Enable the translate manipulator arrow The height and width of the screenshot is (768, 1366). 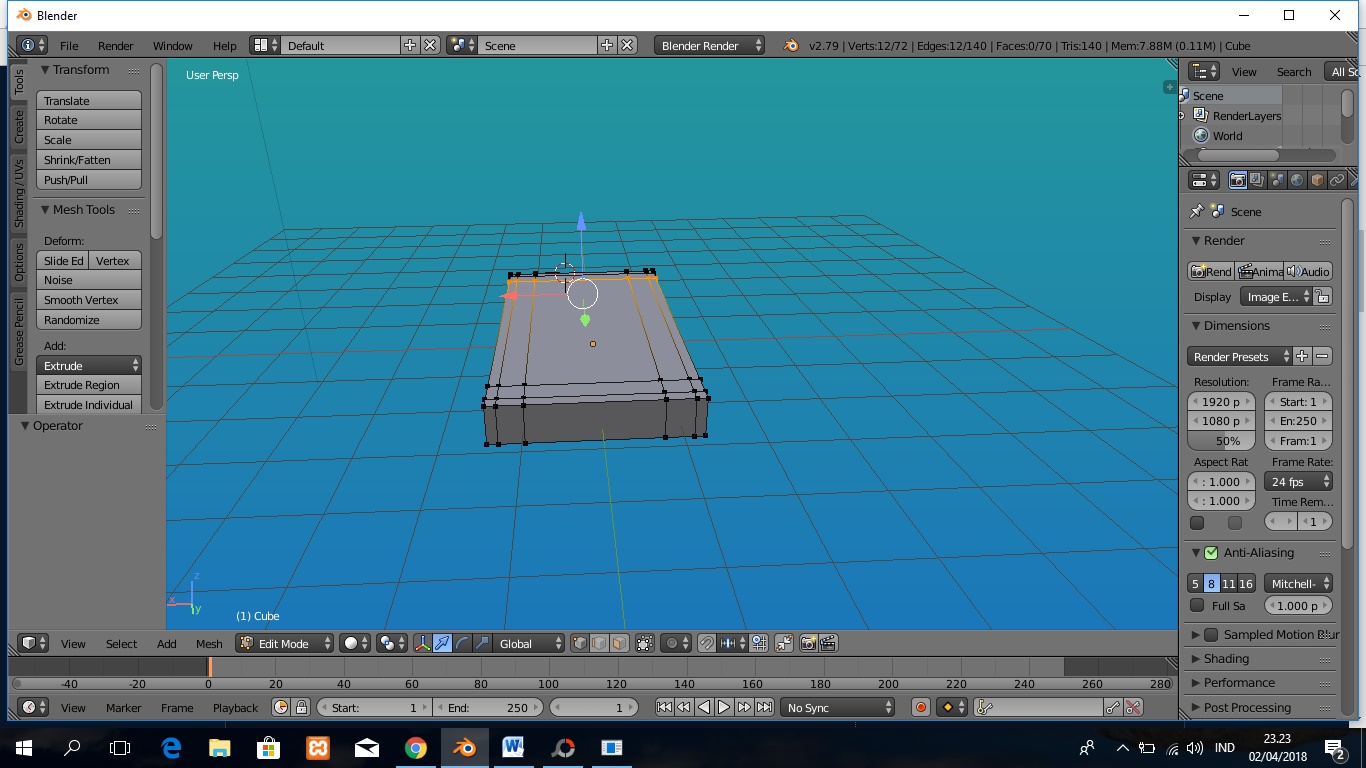pyautogui.click(x=442, y=644)
